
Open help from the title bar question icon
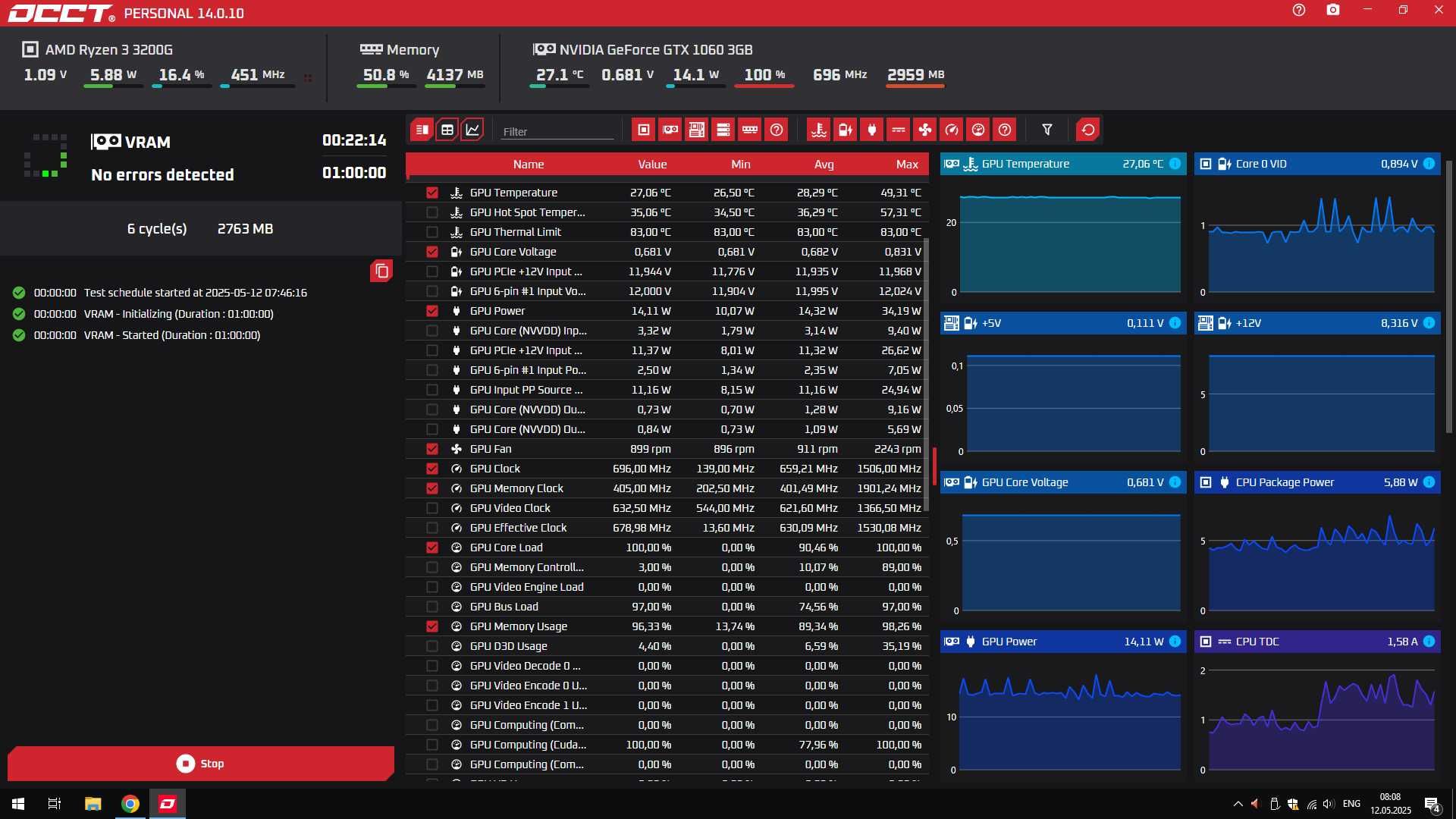point(1299,10)
